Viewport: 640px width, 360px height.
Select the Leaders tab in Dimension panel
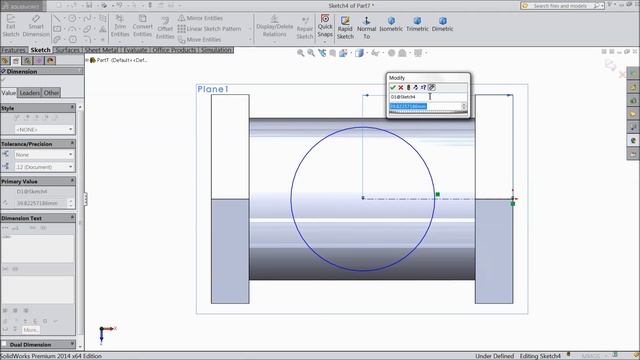tap(30, 93)
